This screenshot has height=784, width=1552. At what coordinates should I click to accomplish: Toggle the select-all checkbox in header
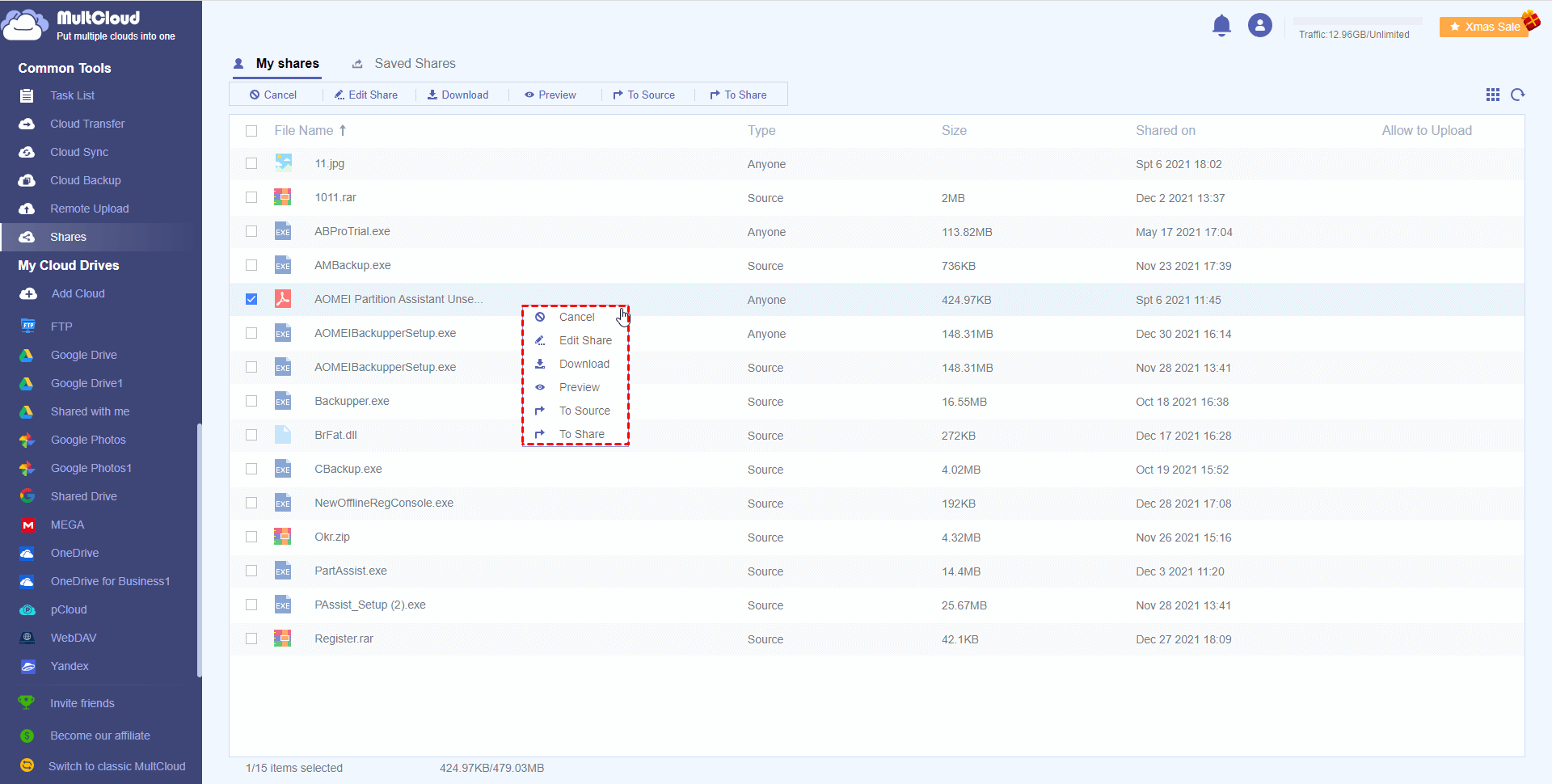click(x=251, y=131)
